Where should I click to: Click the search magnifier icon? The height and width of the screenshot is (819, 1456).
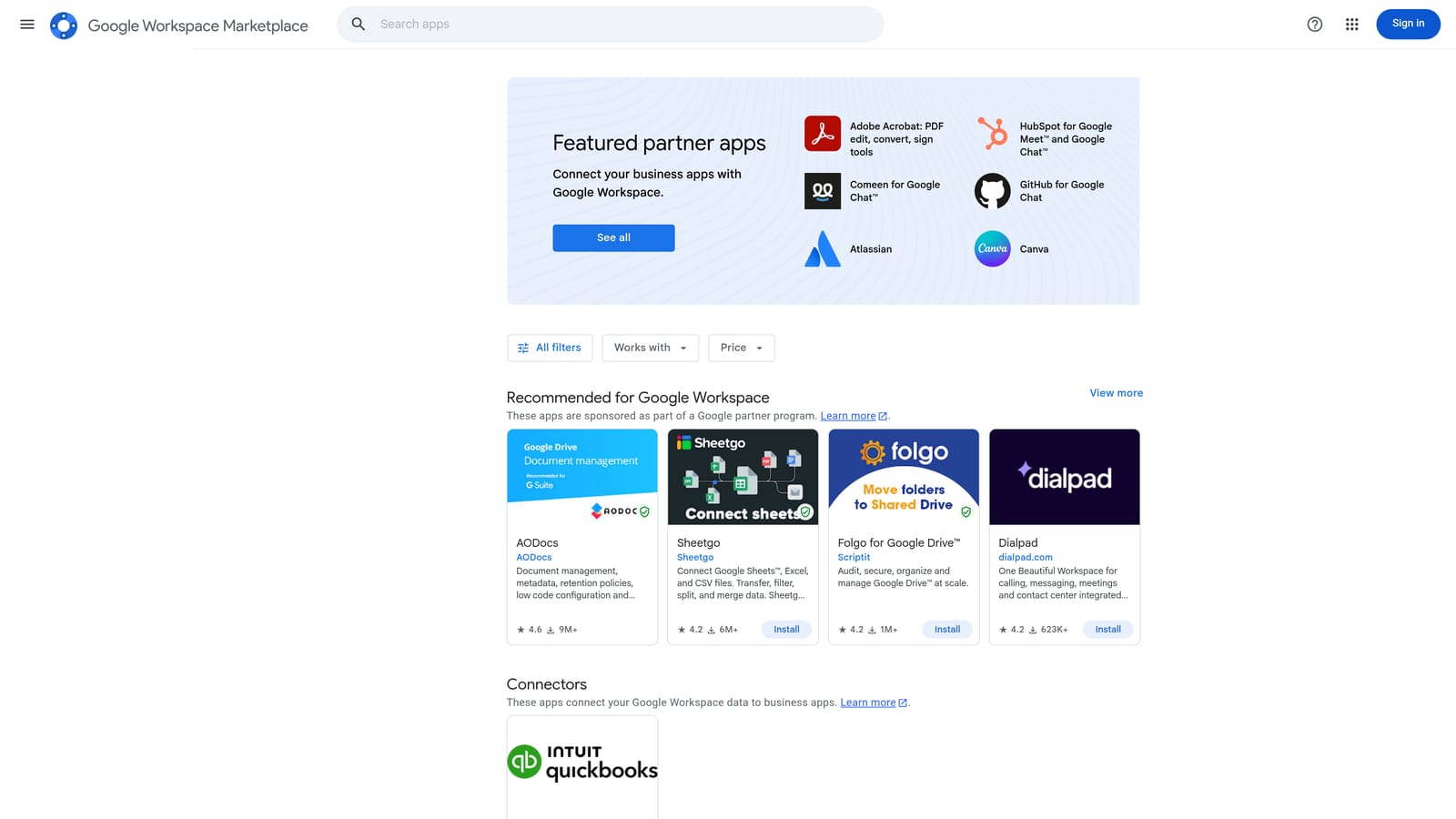(359, 25)
